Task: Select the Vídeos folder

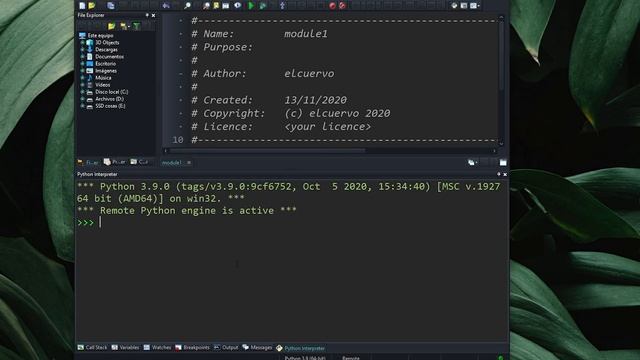Action: tap(102, 85)
